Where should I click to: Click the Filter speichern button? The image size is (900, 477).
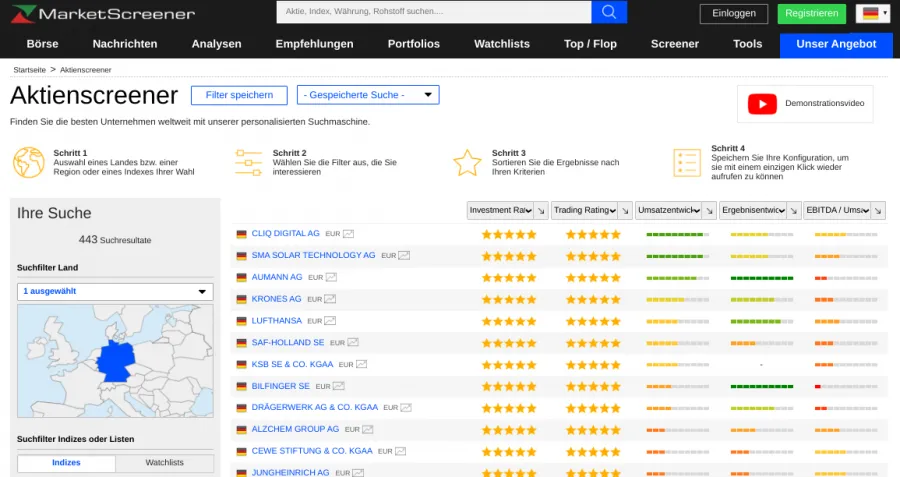[x=239, y=95]
